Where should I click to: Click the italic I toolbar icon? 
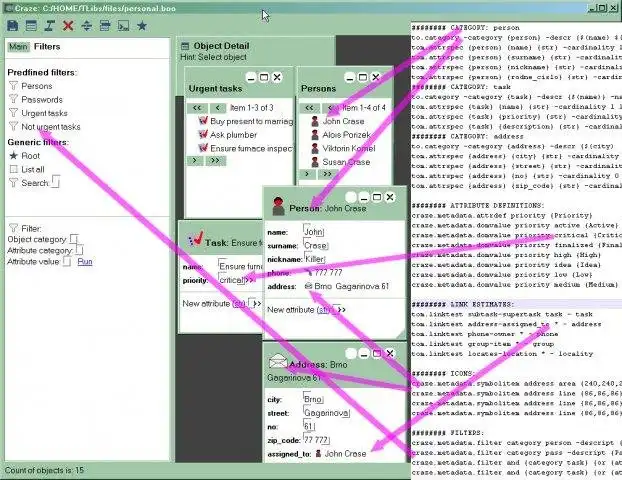click(49, 26)
